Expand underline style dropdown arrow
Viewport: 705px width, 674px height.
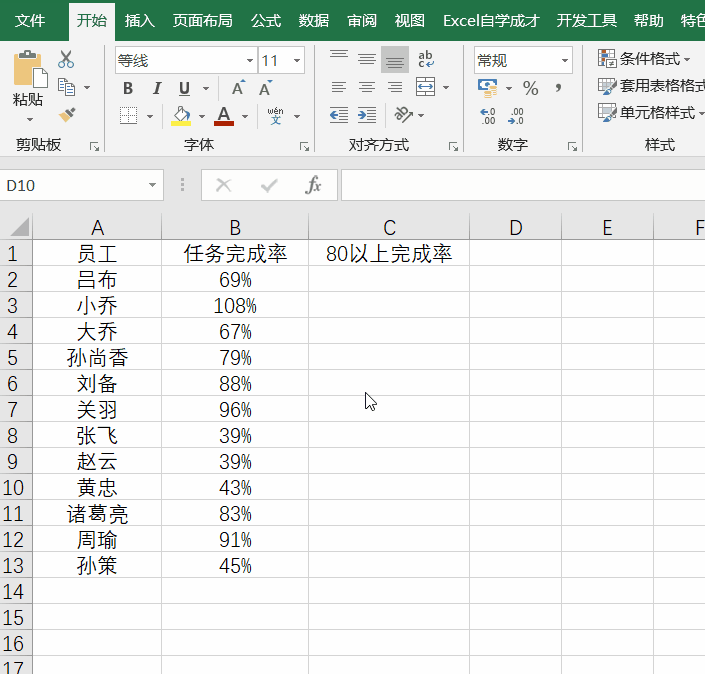point(206,89)
